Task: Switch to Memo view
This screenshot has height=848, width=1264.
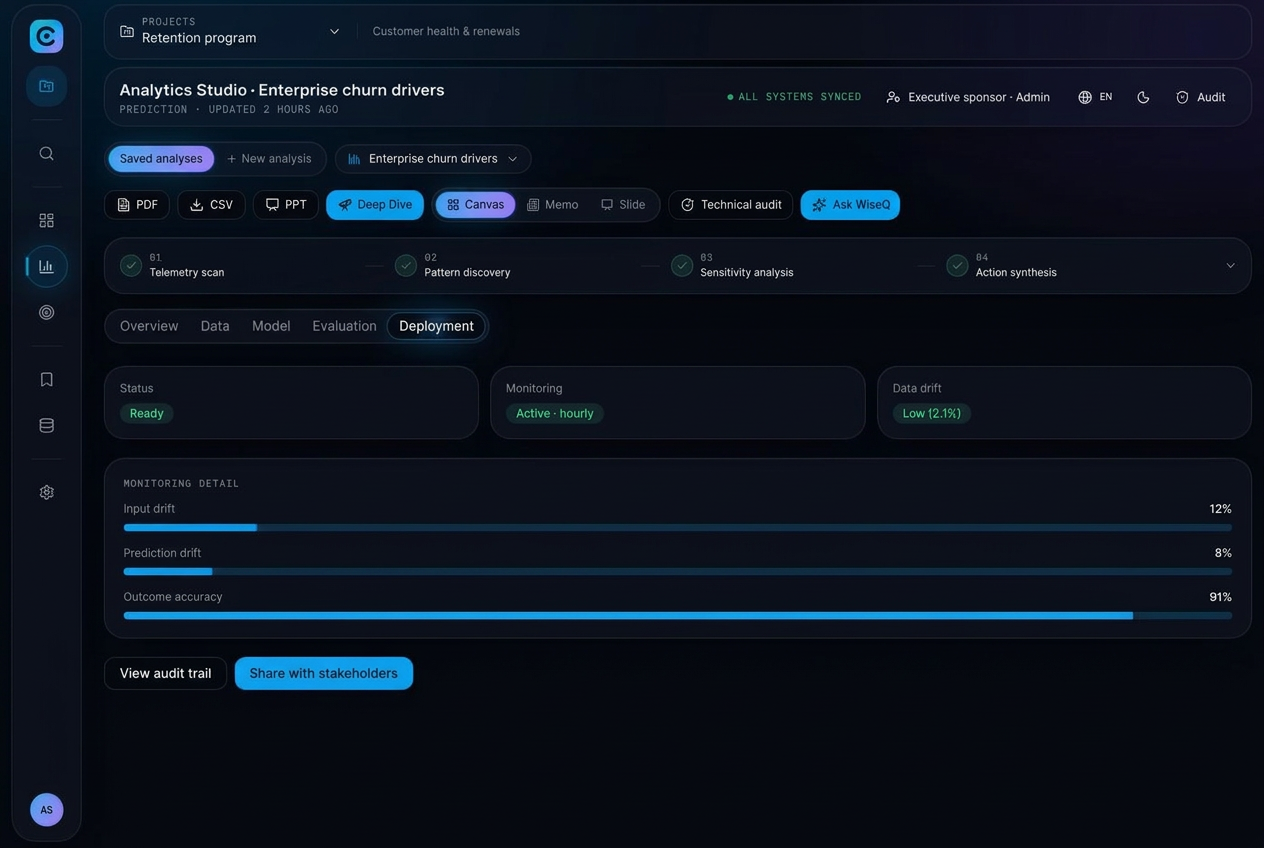Action: point(552,205)
